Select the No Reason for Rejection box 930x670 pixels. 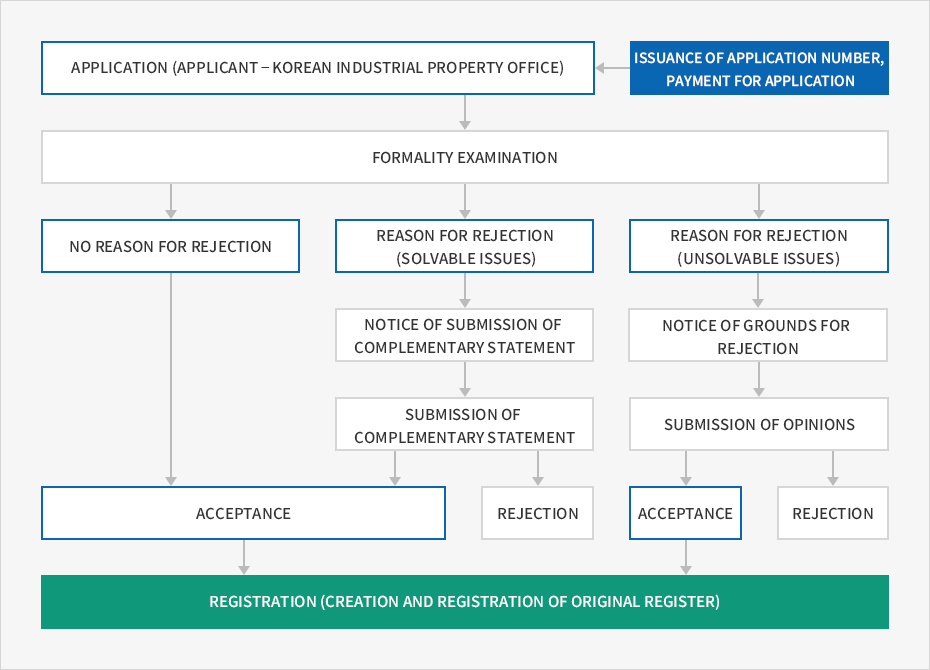pos(170,246)
